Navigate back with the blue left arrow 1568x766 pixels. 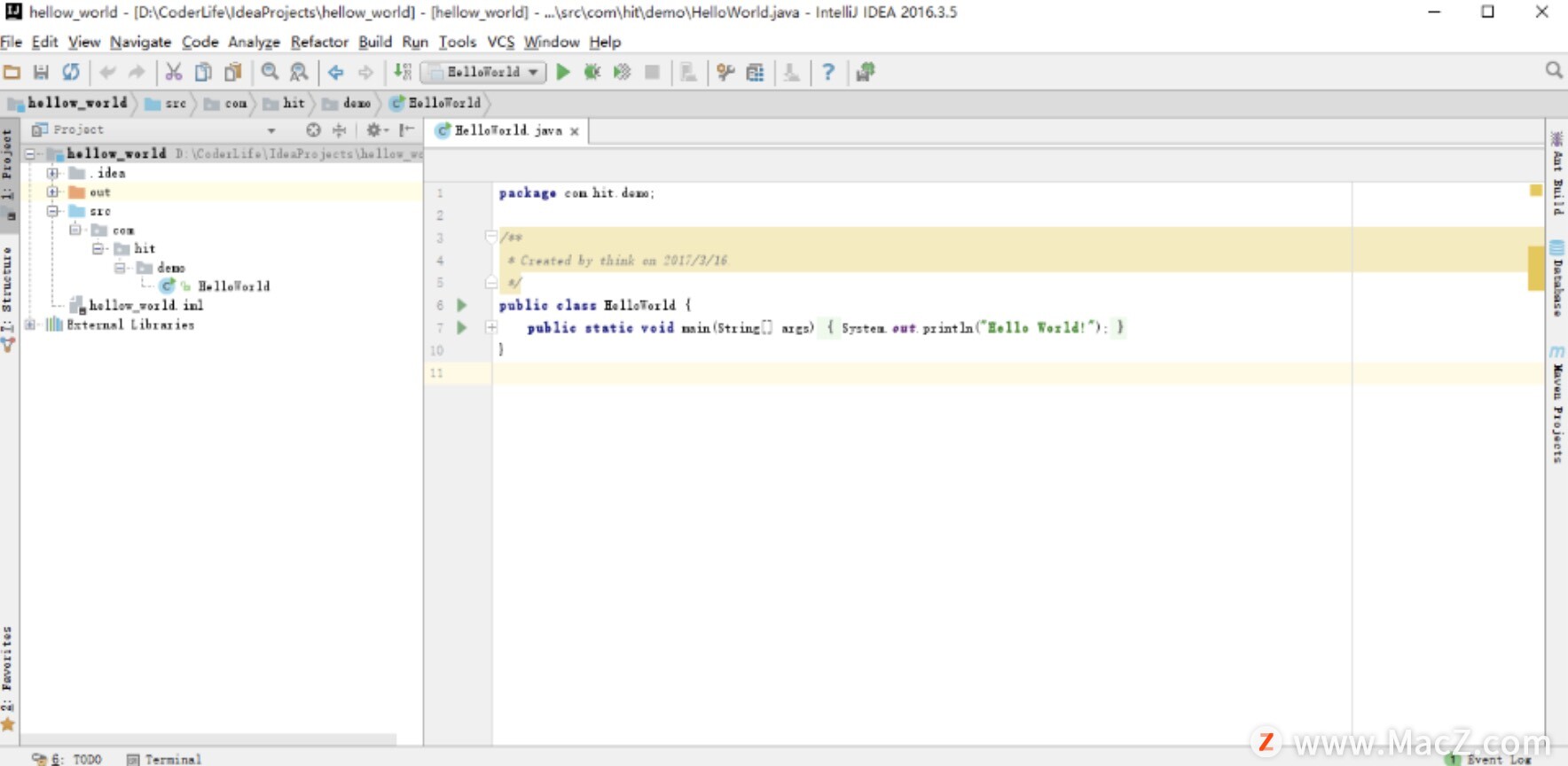336,73
